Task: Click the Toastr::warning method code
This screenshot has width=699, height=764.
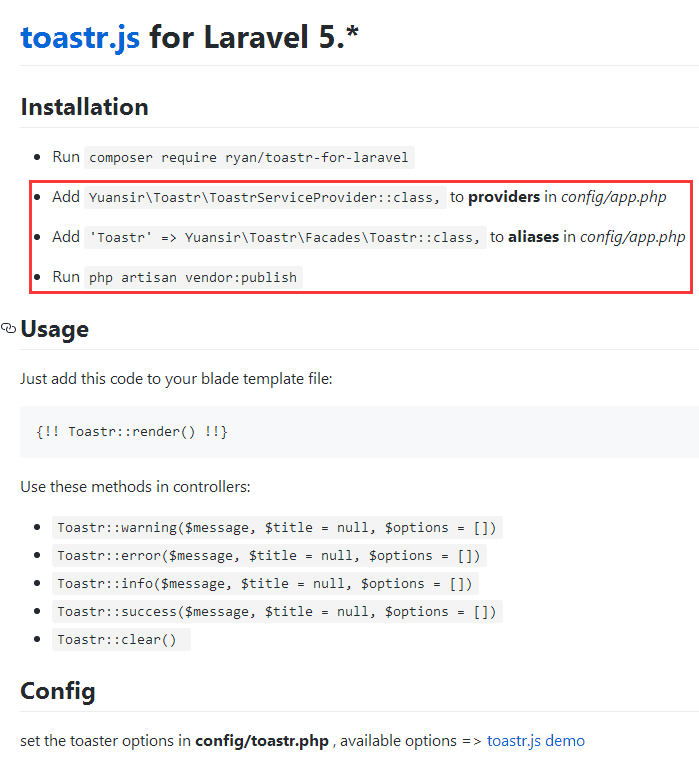Action: (x=277, y=528)
